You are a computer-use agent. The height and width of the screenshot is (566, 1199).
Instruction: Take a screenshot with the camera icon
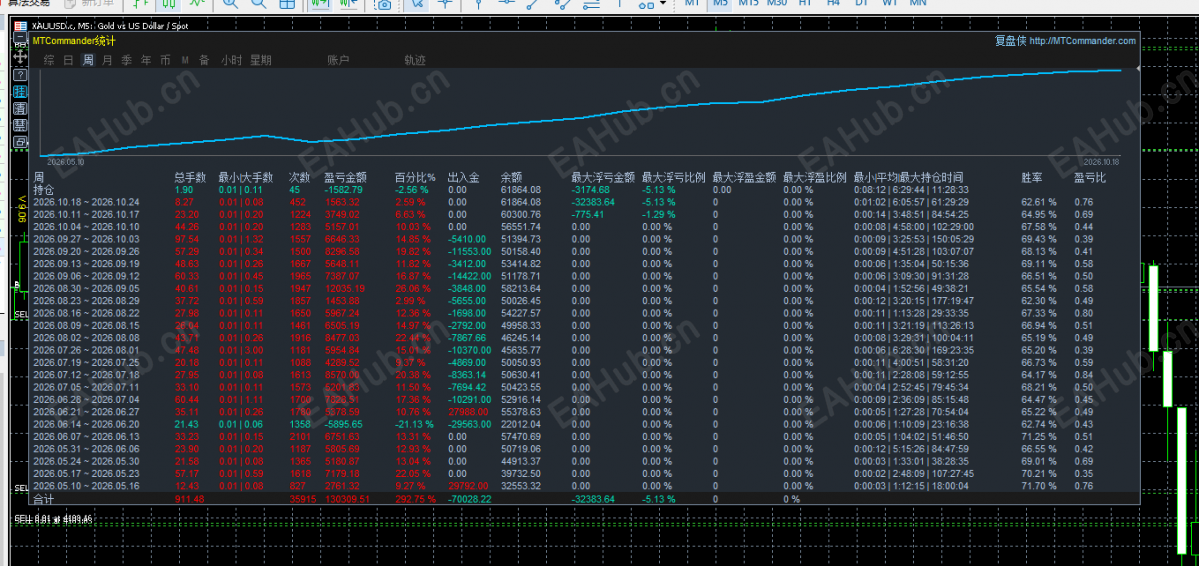[384, 4]
